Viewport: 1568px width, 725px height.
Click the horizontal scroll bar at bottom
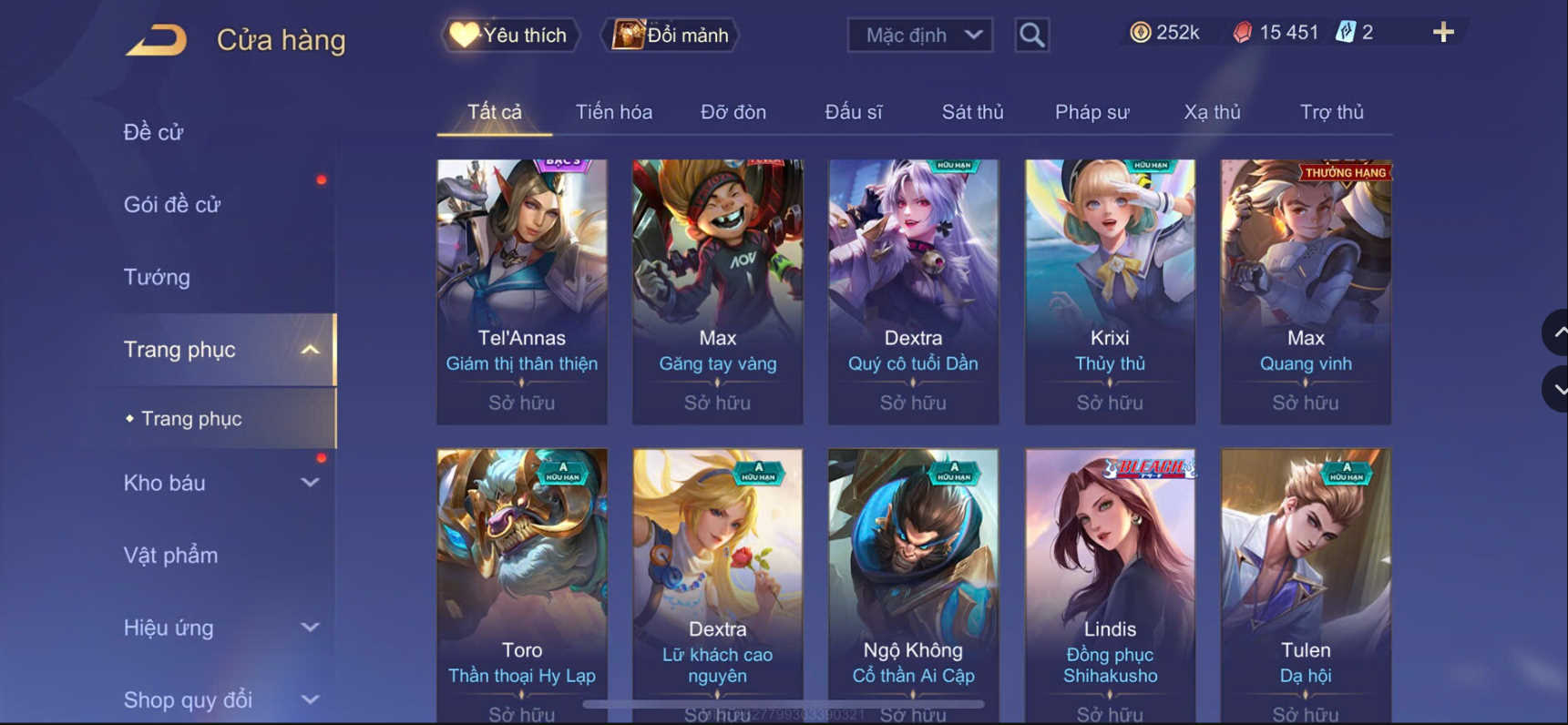tap(784, 704)
